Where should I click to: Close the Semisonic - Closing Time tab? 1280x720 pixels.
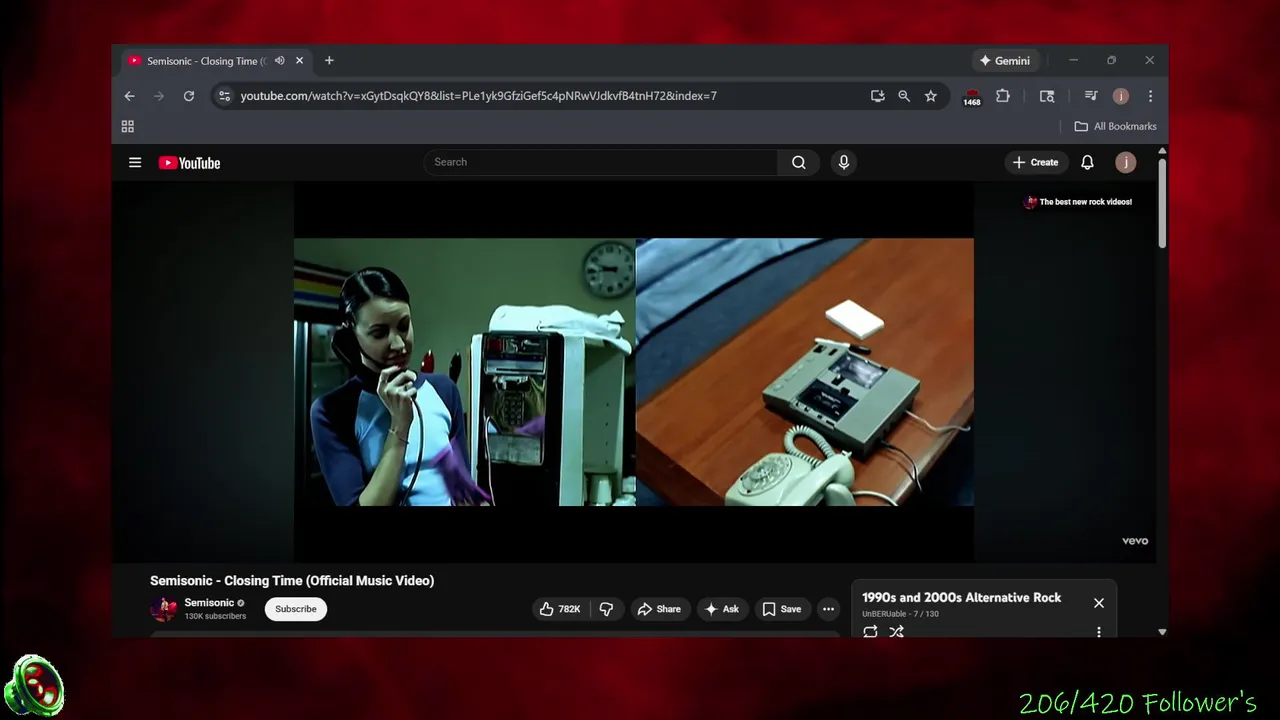299,61
